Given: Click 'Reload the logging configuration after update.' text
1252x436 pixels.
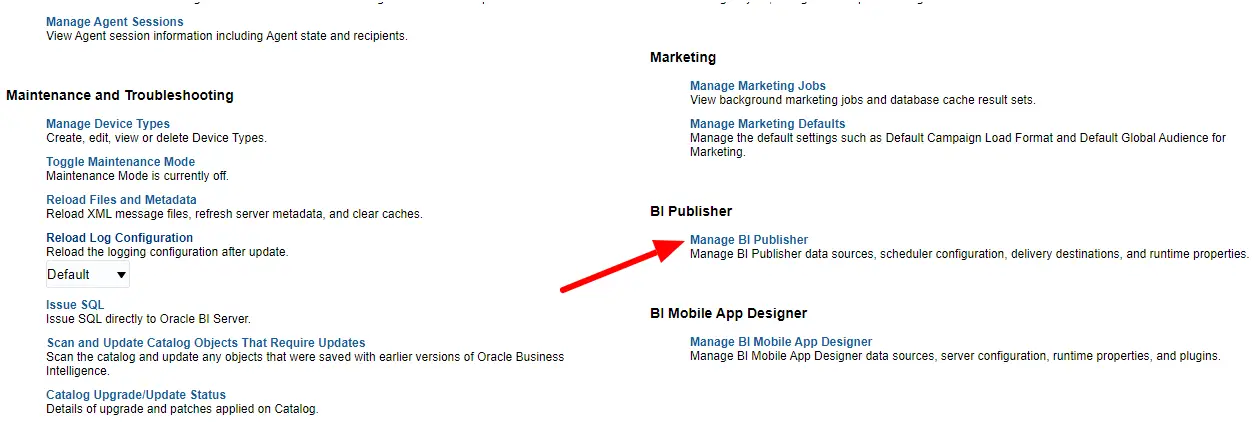Looking at the screenshot, I should click(167, 252).
